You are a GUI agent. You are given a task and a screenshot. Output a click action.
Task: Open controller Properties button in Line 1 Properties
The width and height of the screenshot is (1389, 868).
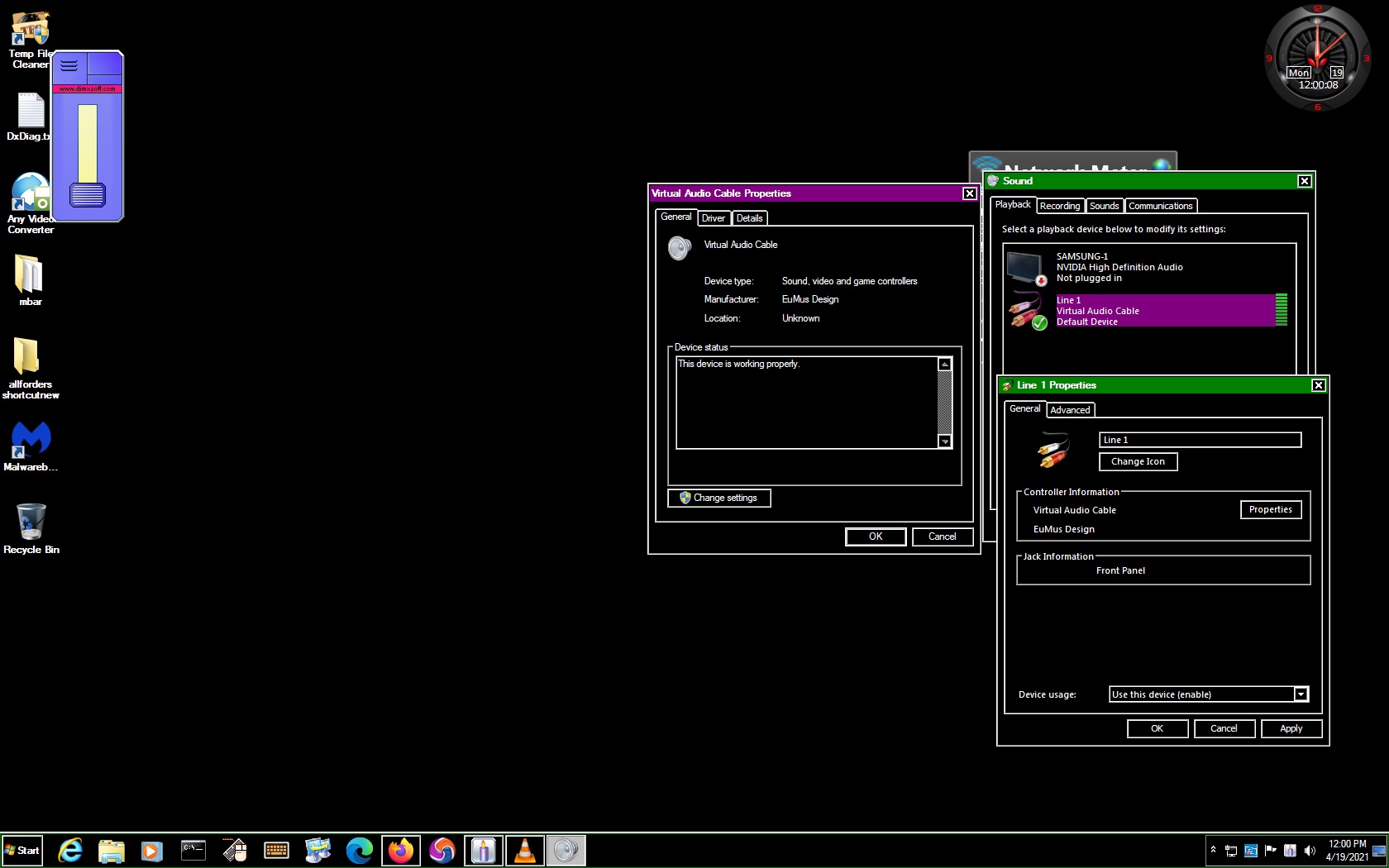point(1271,510)
